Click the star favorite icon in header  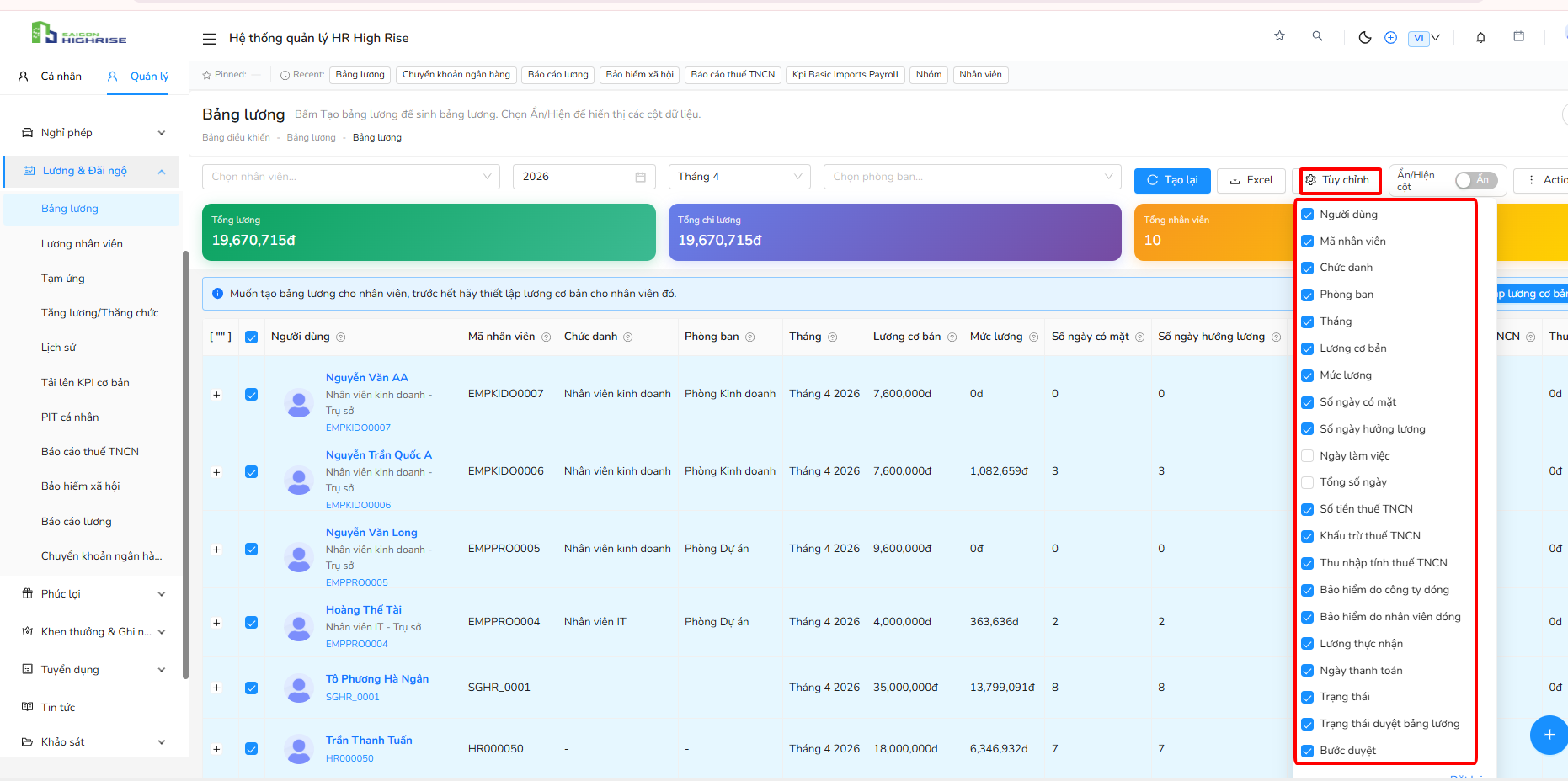click(x=1279, y=36)
